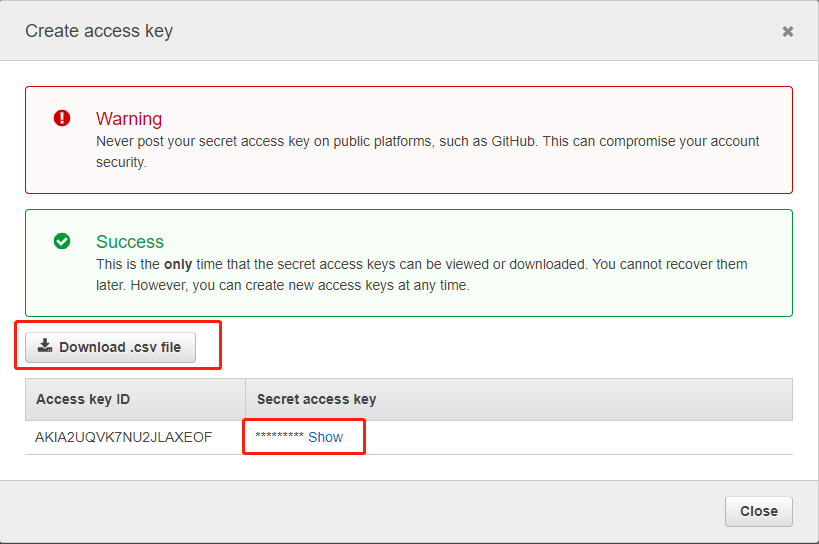The height and width of the screenshot is (544, 819).
Task: Click the word GitHub in the warning
Action: click(x=512, y=142)
